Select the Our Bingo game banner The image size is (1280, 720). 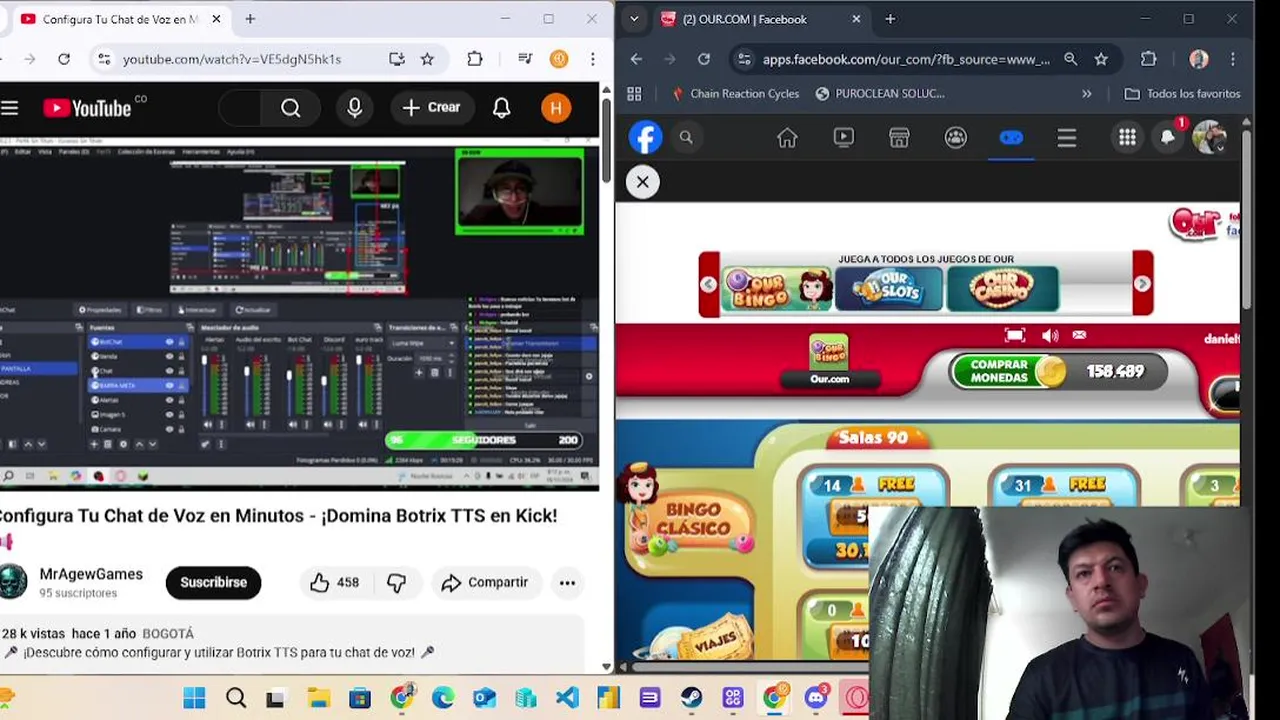tap(777, 290)
